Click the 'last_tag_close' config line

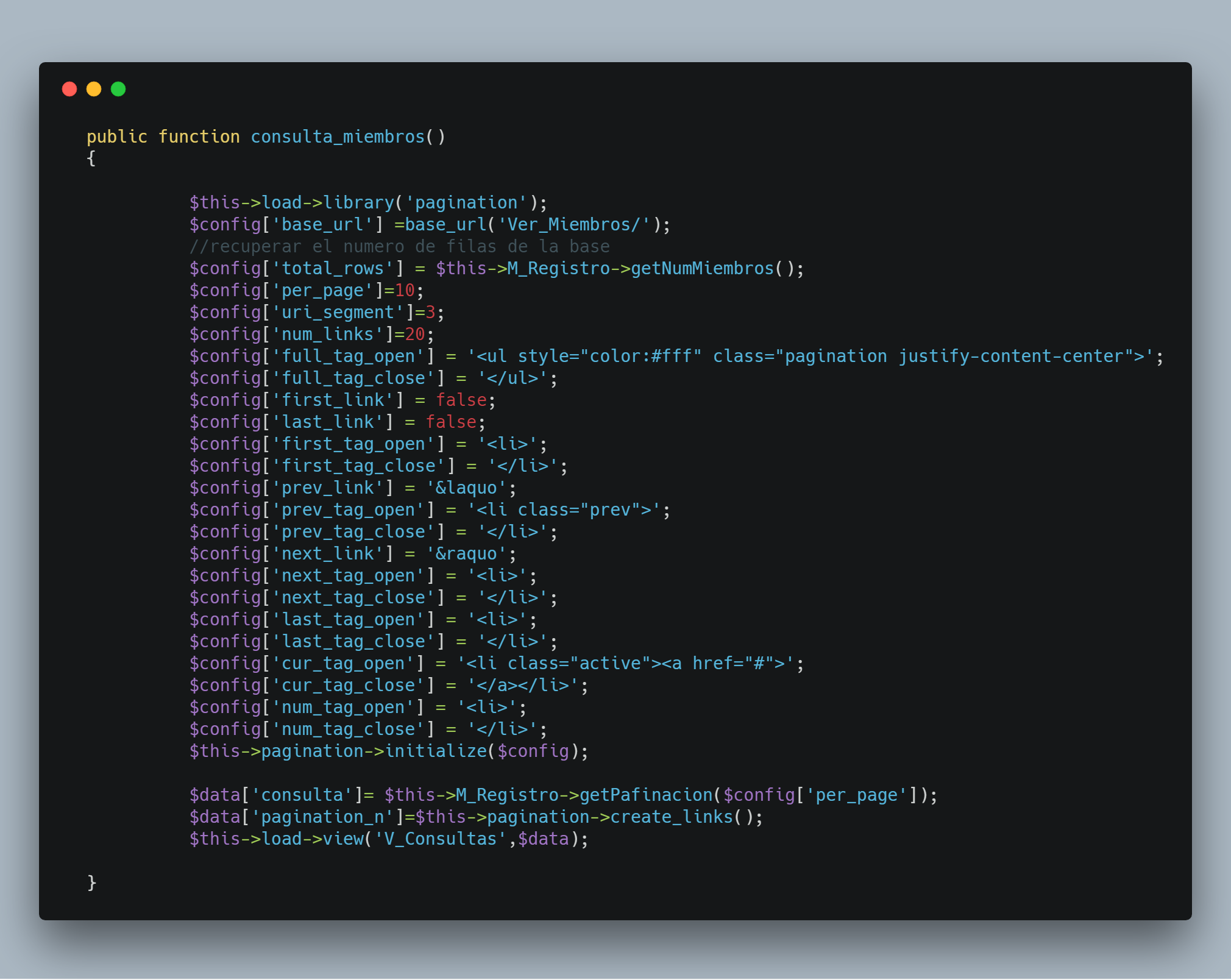point(373,641)
